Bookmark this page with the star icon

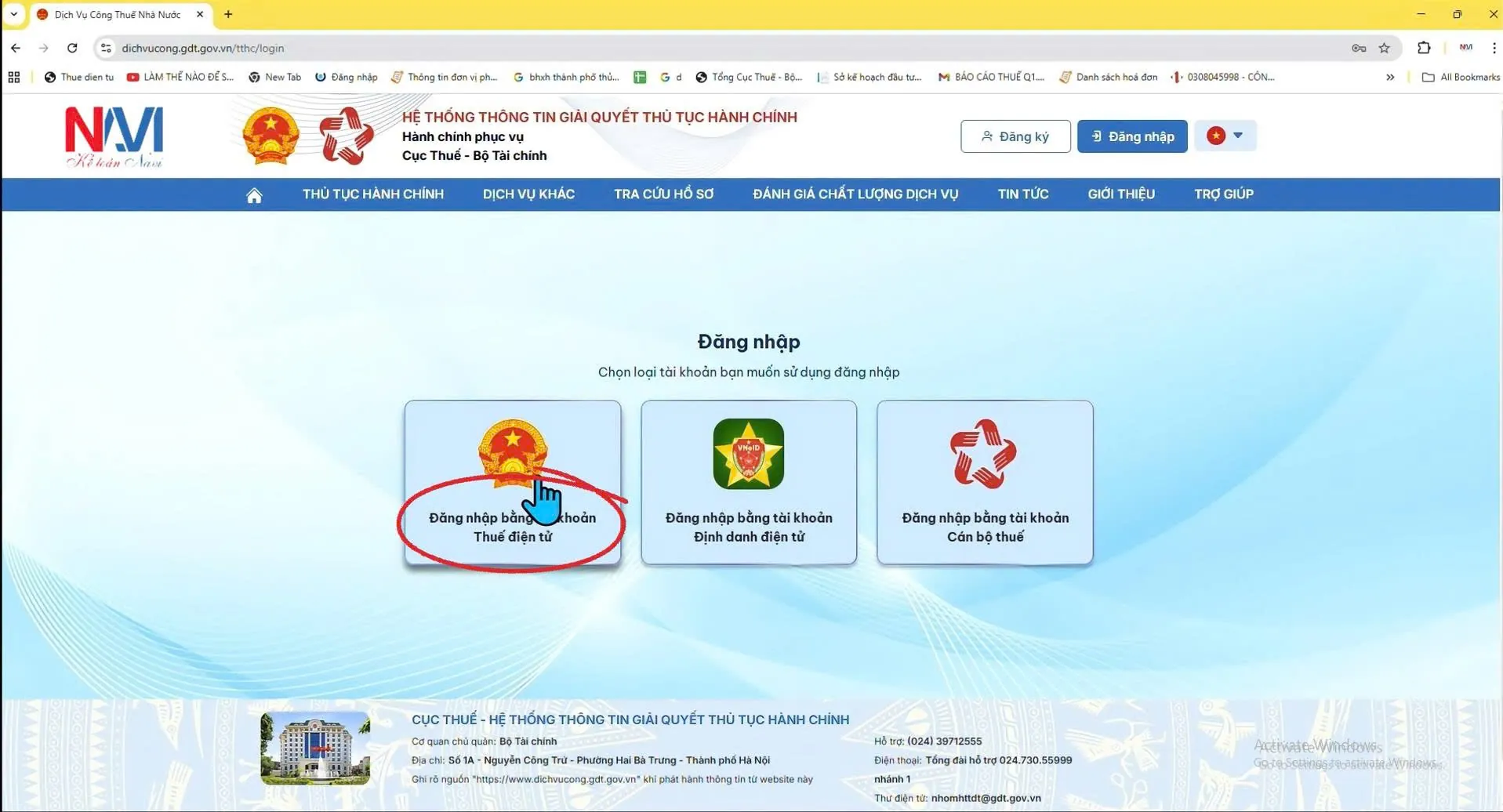[x=1384, y=48]
